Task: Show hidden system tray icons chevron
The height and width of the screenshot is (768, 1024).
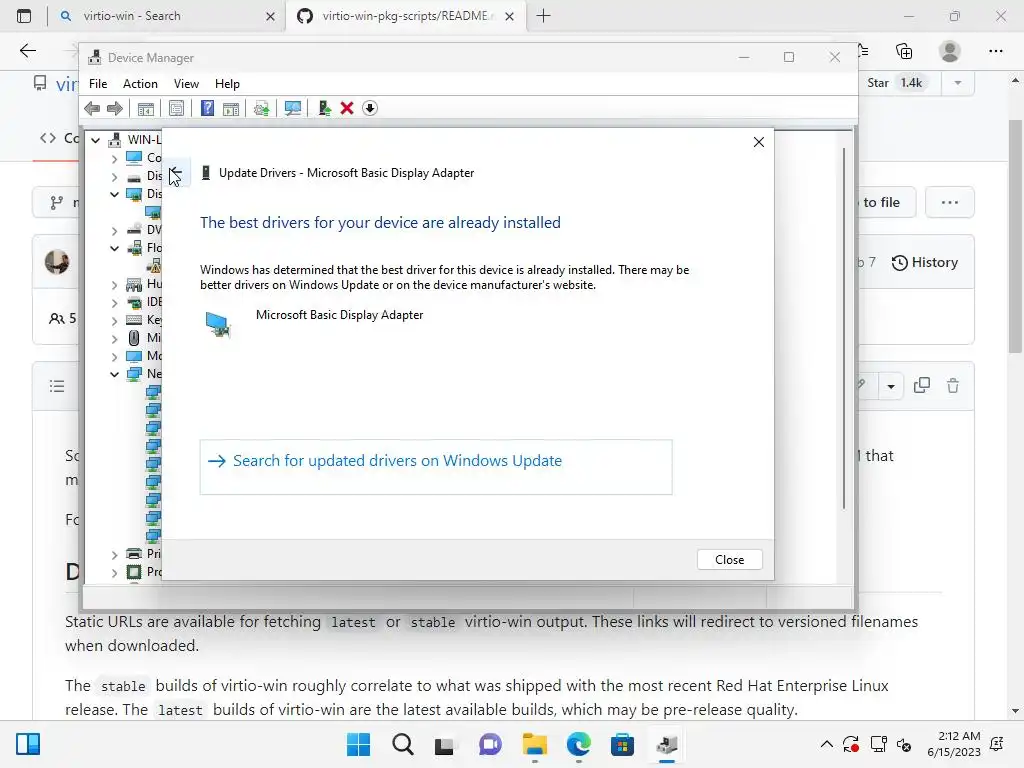Action: tap(826, 744)
